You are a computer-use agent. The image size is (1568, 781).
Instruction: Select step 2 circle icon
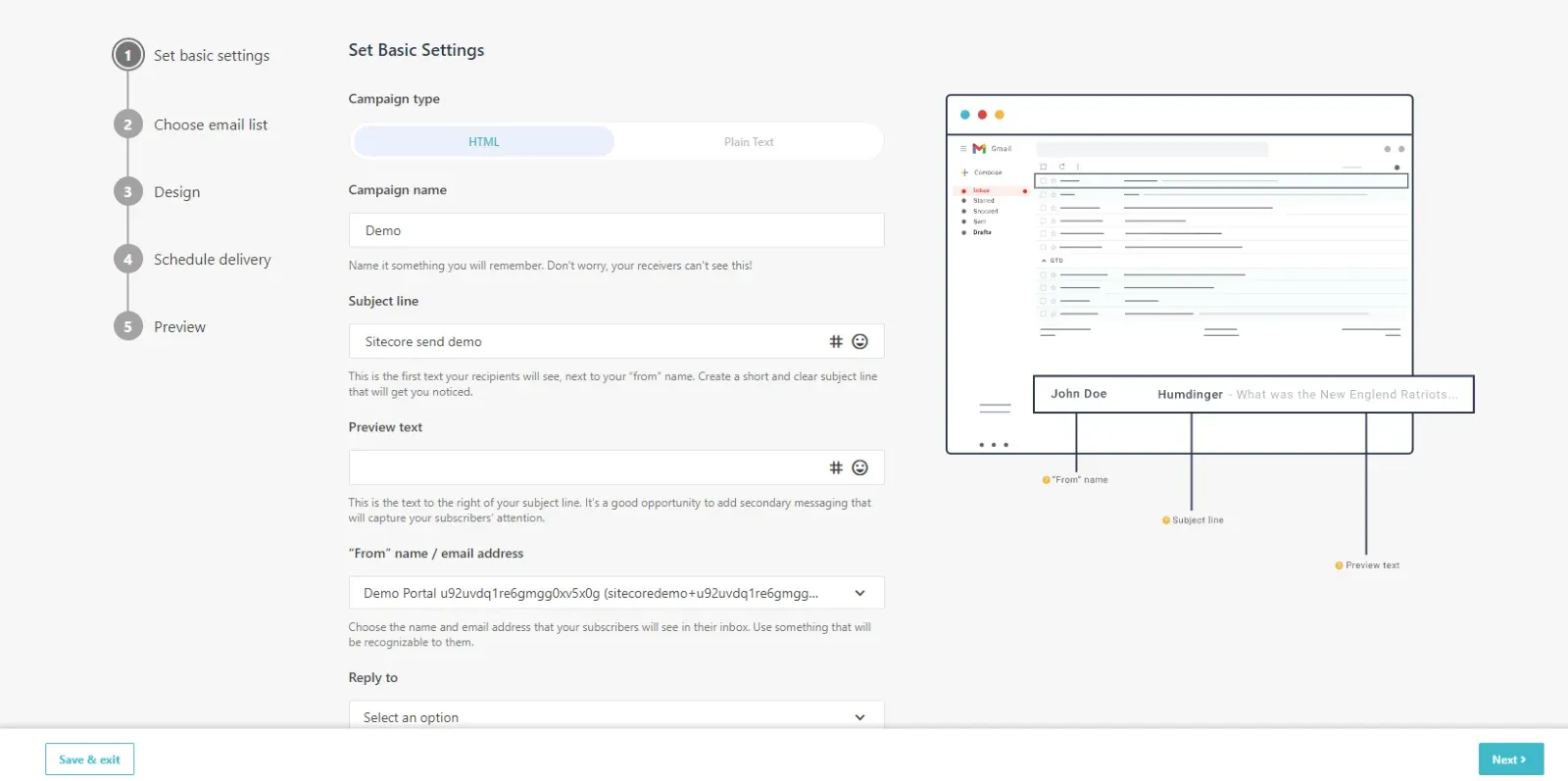tap(127, 124)
